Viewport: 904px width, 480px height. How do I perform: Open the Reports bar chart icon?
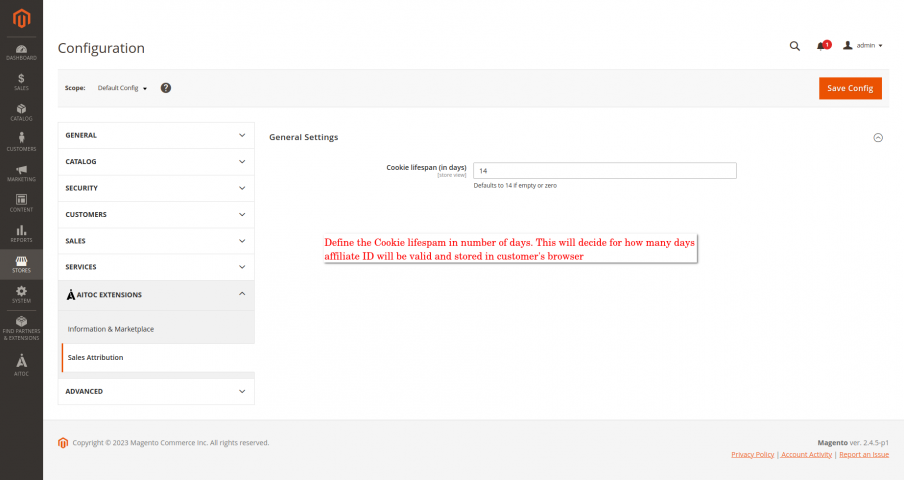(21, 234)
